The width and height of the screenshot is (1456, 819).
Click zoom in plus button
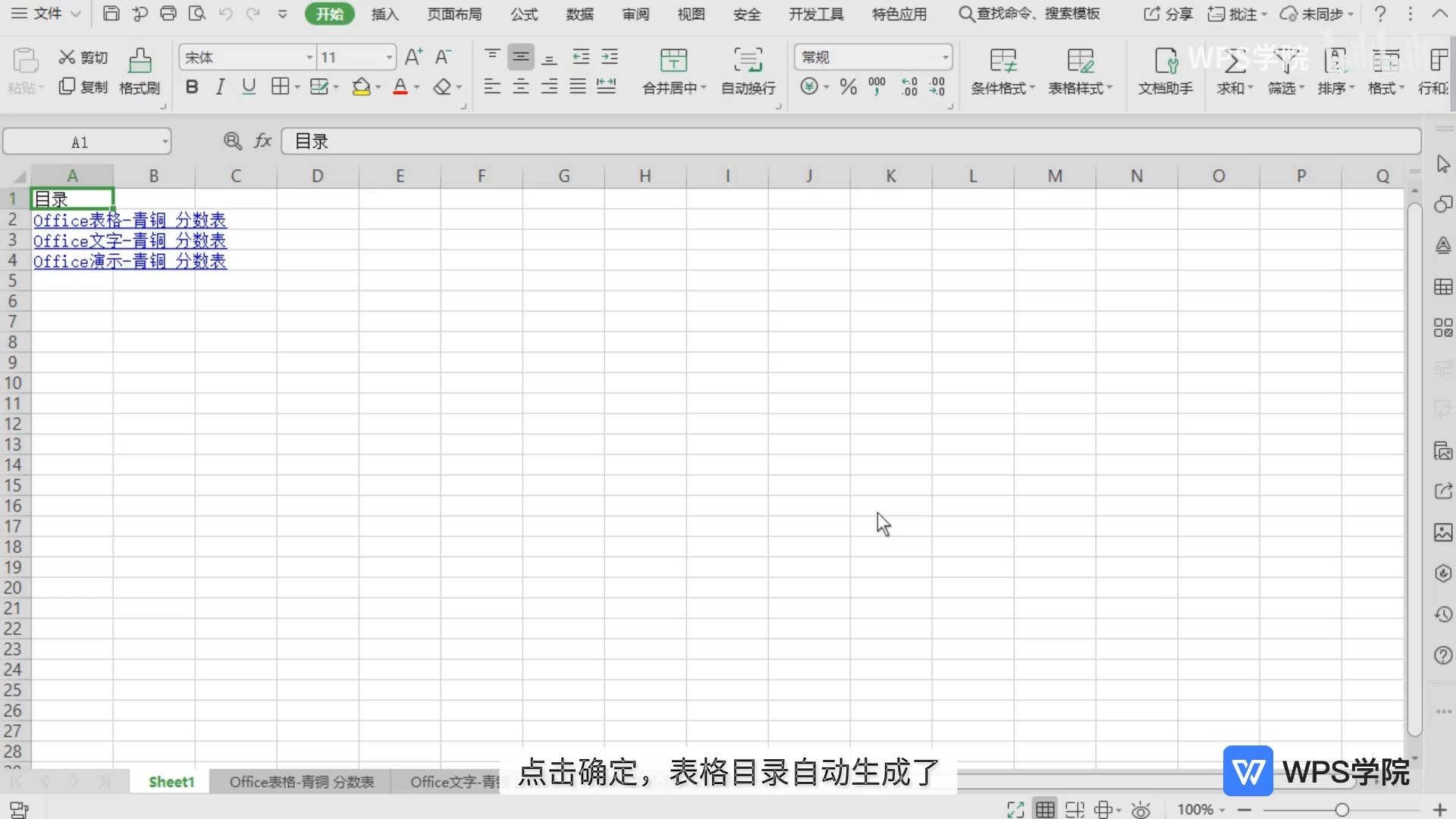click(1440, 810)
